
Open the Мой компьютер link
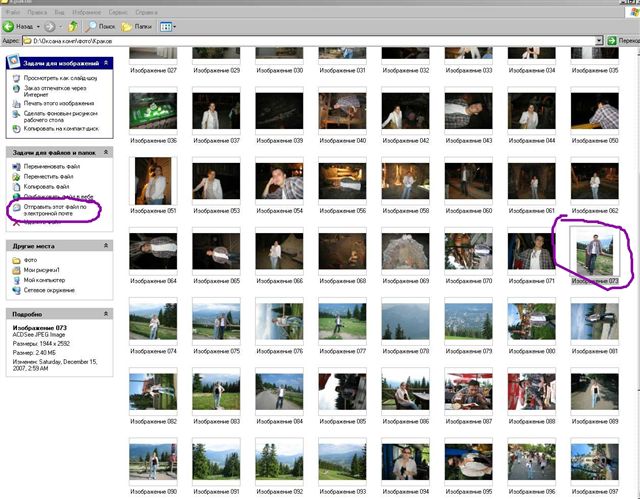pyautogui.click(x=44, y=280)
